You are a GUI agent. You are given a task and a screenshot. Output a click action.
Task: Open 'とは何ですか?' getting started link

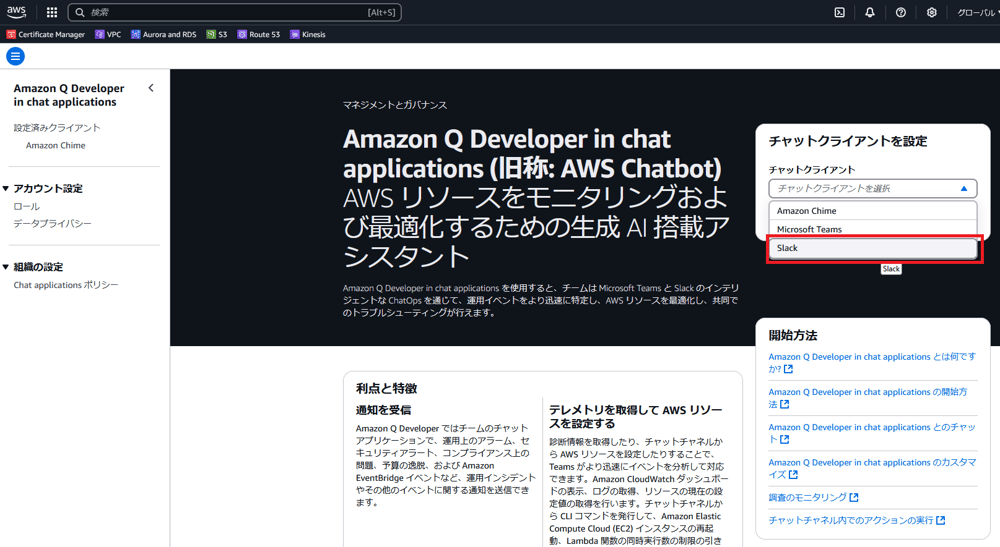(872, 363)
